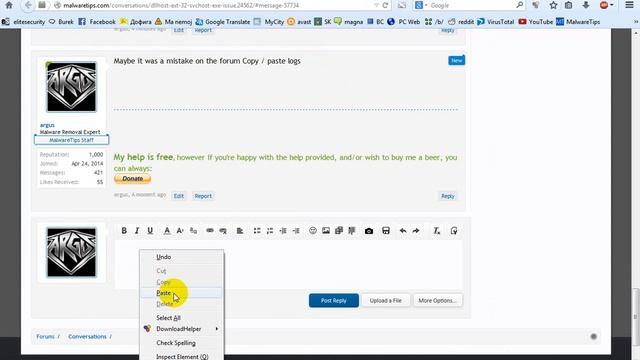
Task: Toggle bold formatting in the reply editor
Action: click(x=124, y=231)
